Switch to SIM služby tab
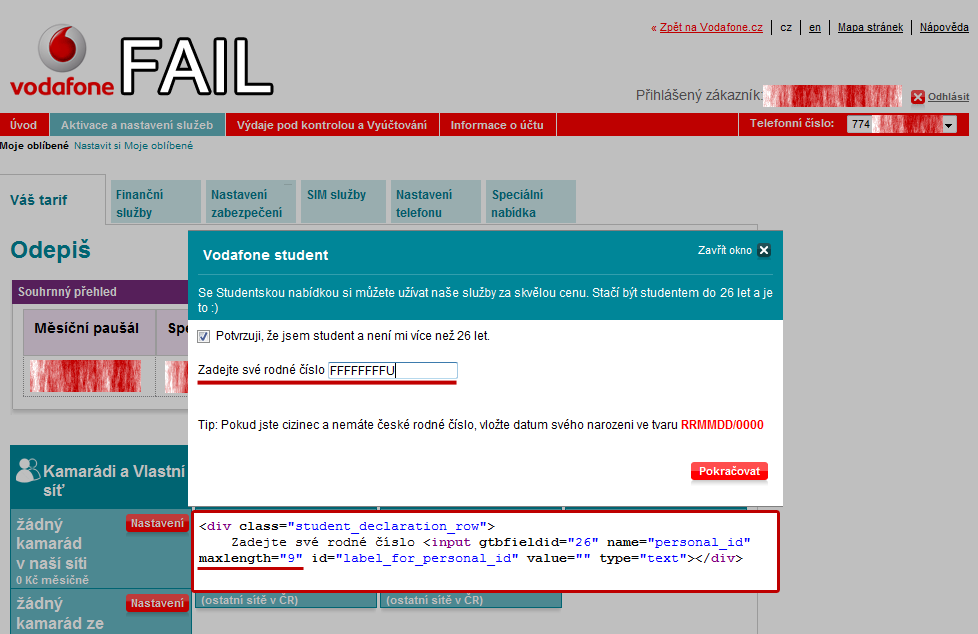The image size is (978, 634). tap(343, 202)
